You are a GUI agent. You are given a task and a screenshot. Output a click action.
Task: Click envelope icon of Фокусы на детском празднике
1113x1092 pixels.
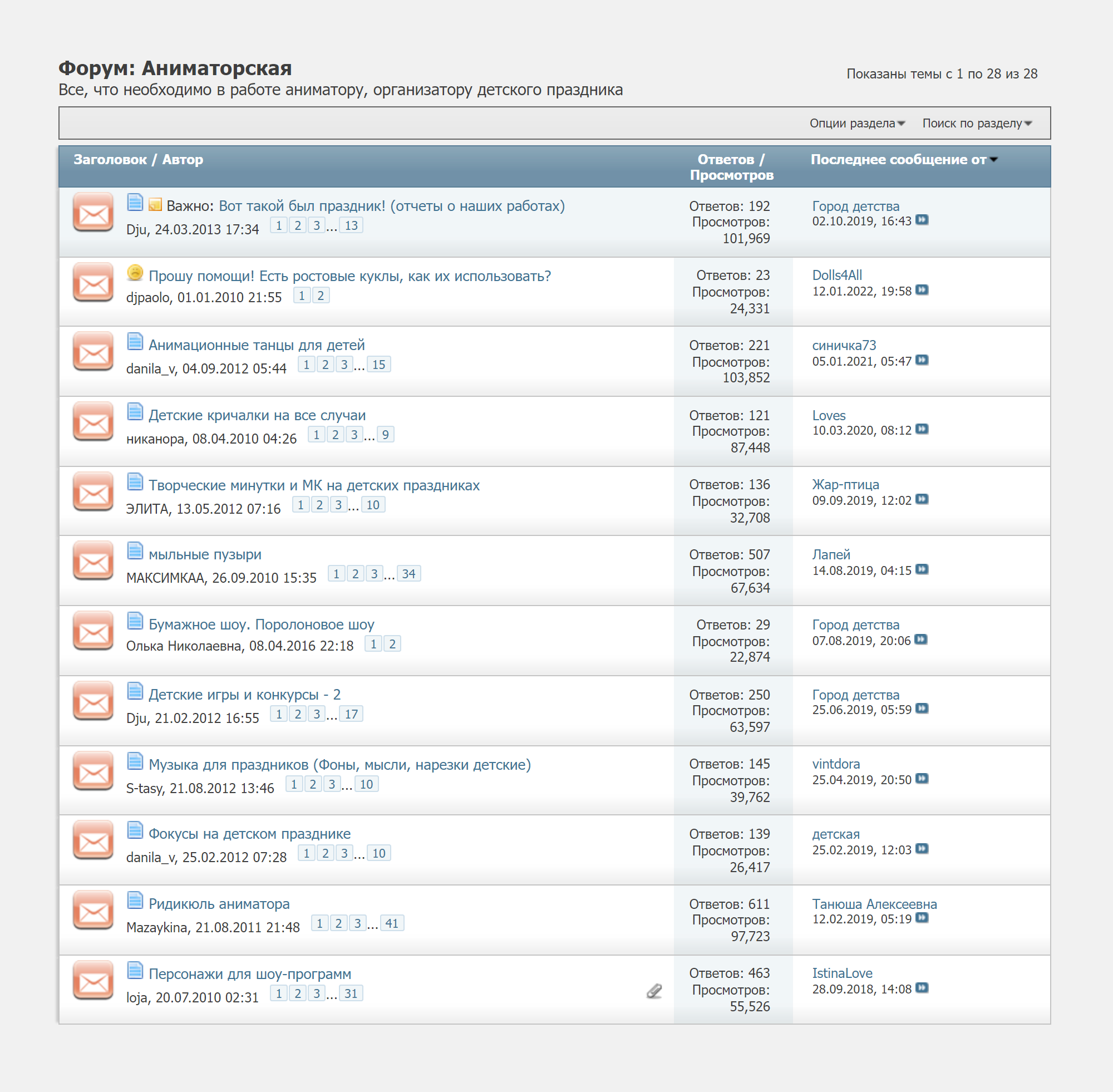click(x=93, y=840)
